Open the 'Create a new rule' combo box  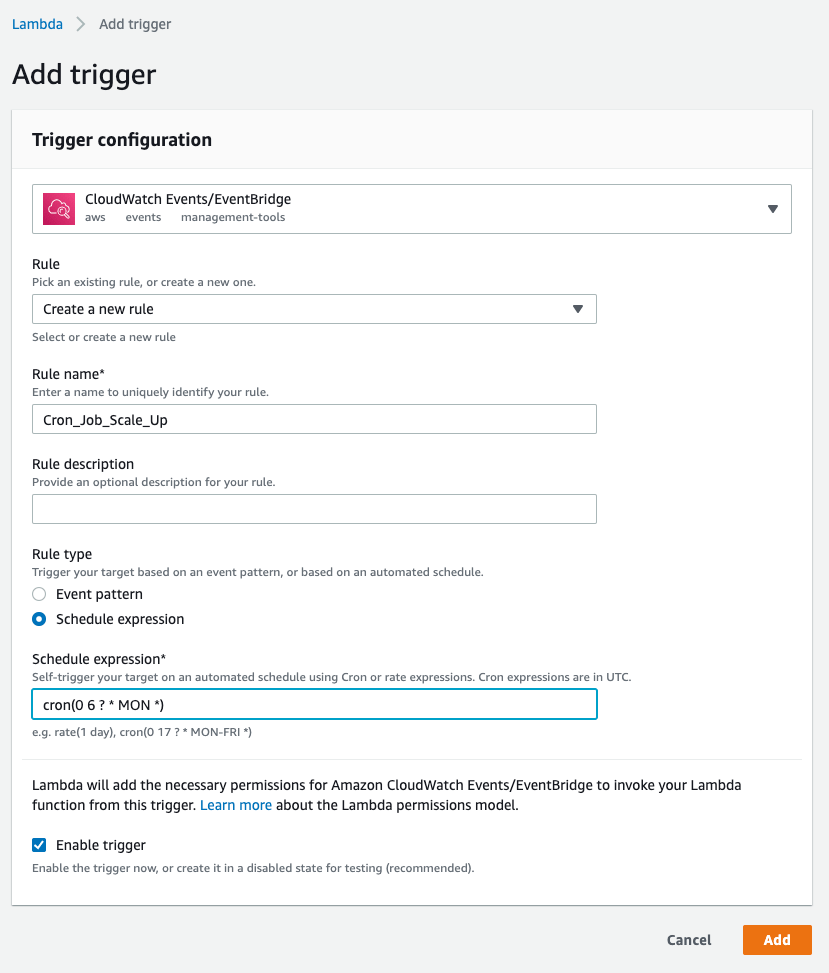pyautogui.click(x=300, y=309)
